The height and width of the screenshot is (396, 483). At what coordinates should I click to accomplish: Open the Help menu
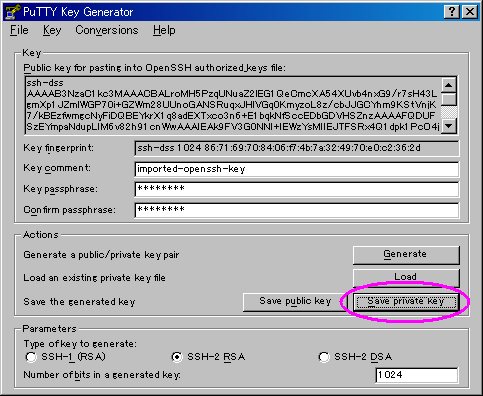[x=164, y=30]
